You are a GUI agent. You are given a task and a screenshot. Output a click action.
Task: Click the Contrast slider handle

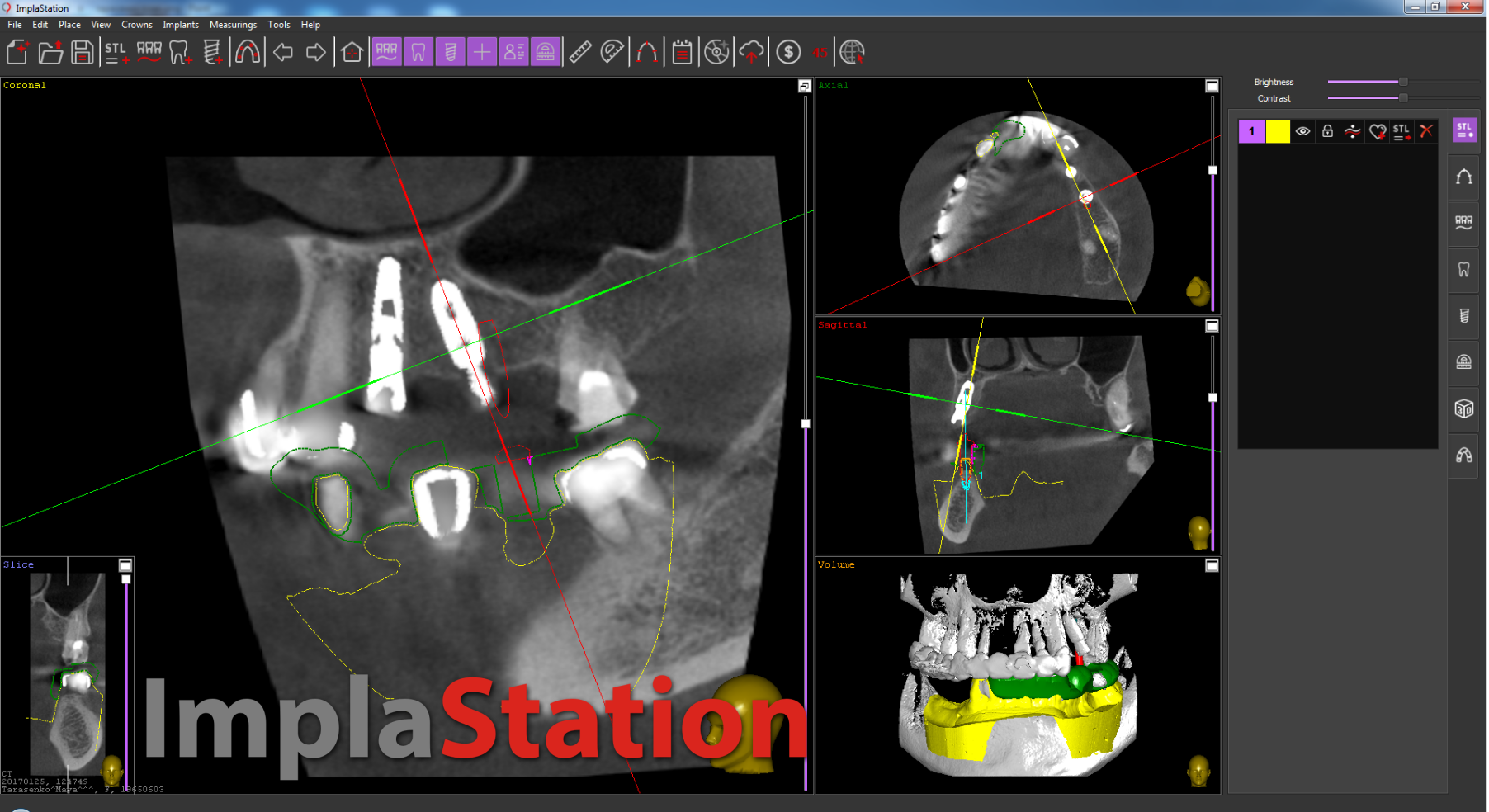coord(1403,98)
